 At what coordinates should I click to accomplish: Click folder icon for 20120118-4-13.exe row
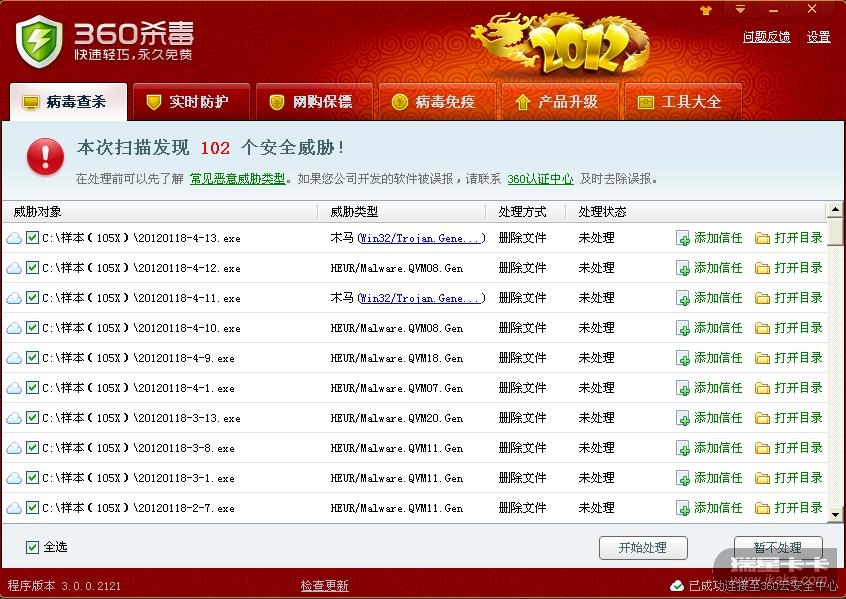click(x=762, y=238)
